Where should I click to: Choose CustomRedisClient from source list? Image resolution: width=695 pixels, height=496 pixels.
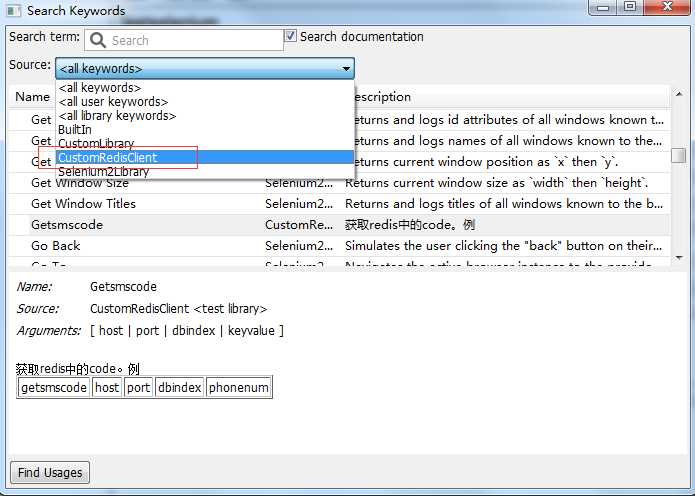tap(205, 157)
